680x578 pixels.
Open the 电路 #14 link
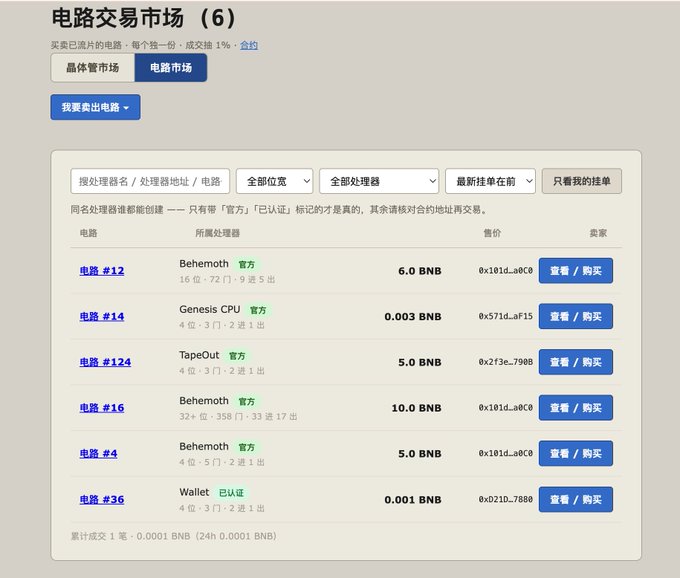coord(102,317)
